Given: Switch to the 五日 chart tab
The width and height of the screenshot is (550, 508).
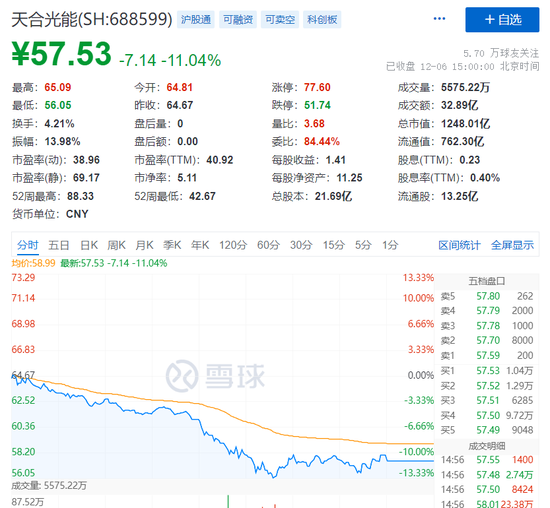Looking at the screenshot, I should (59, 245).
